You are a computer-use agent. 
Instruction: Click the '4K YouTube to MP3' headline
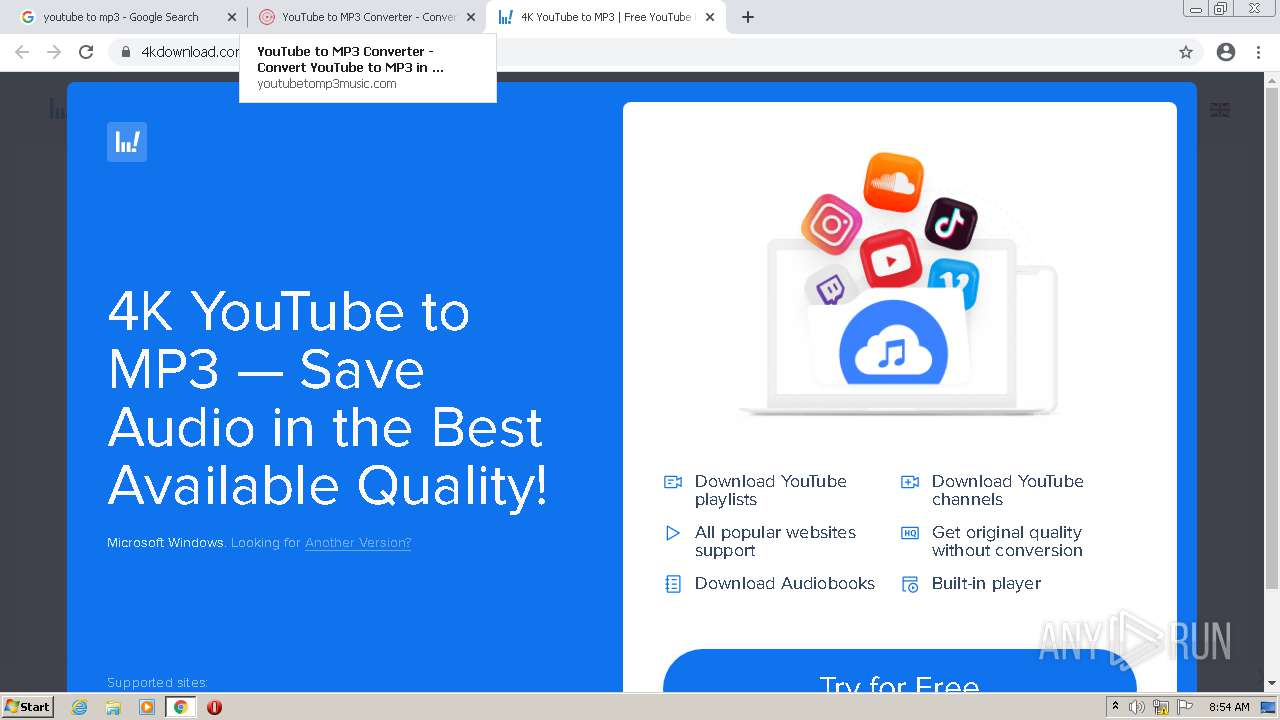[x=328, y=398]
